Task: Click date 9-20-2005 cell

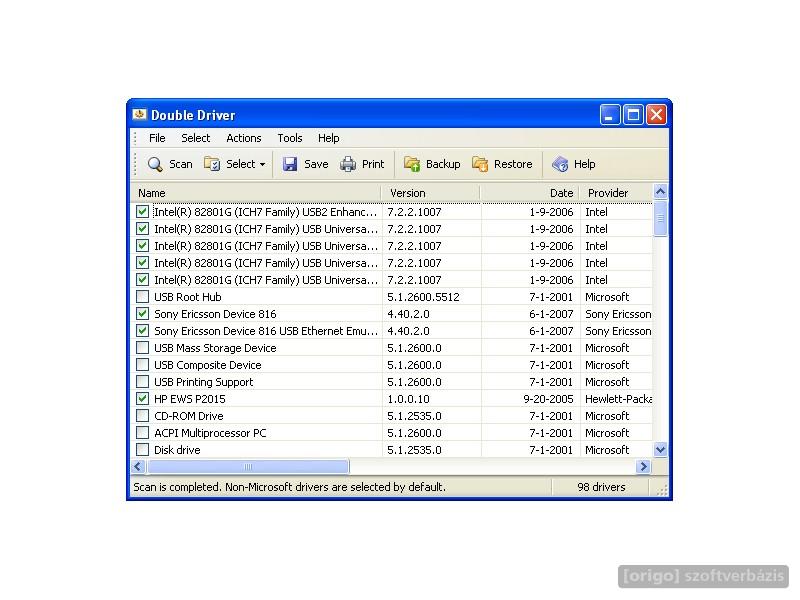Action: 548,399
